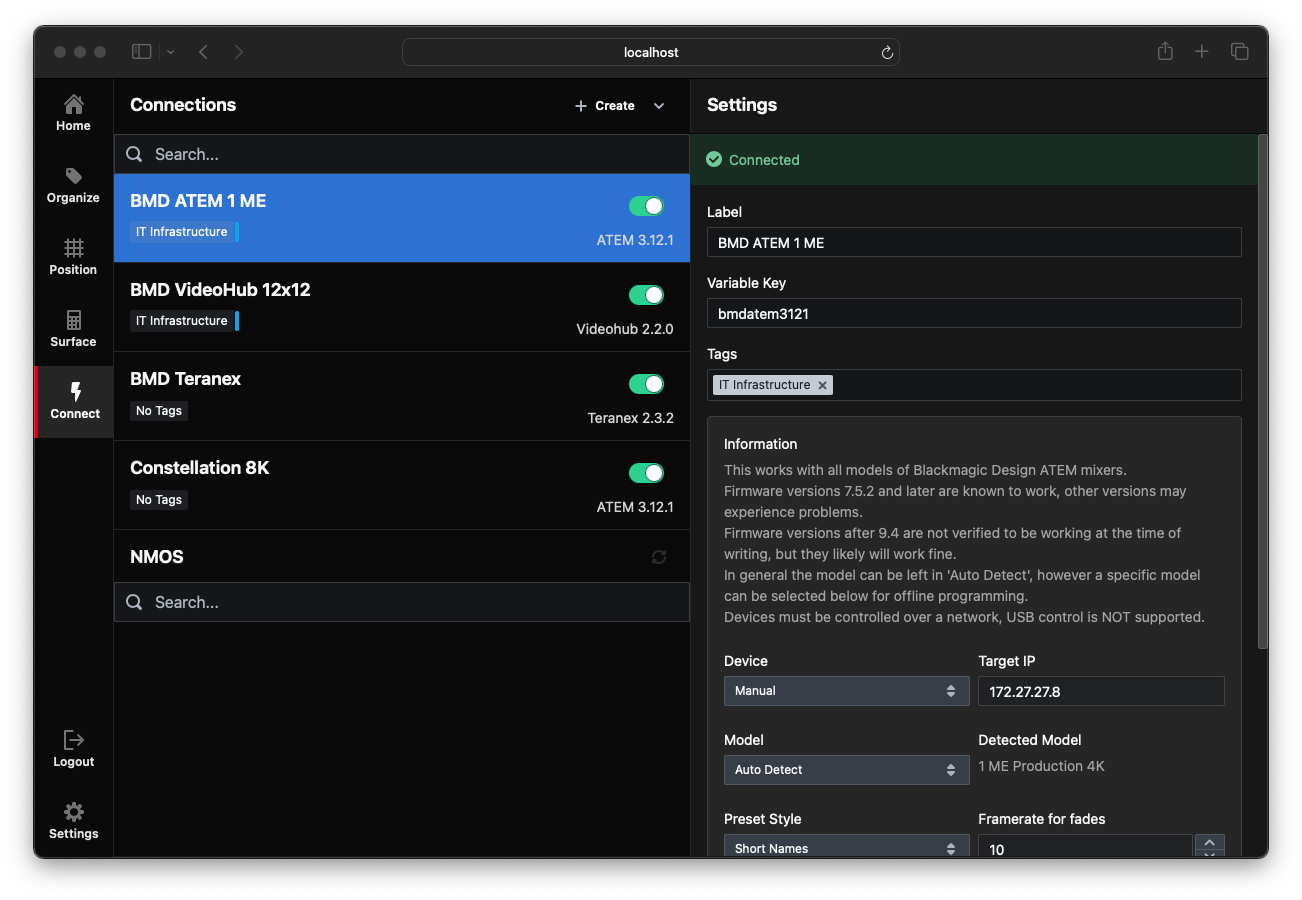Toggle the BMD Teranex connection
The height and width of the screenshot is (900, 1302).
pos(646,384)
